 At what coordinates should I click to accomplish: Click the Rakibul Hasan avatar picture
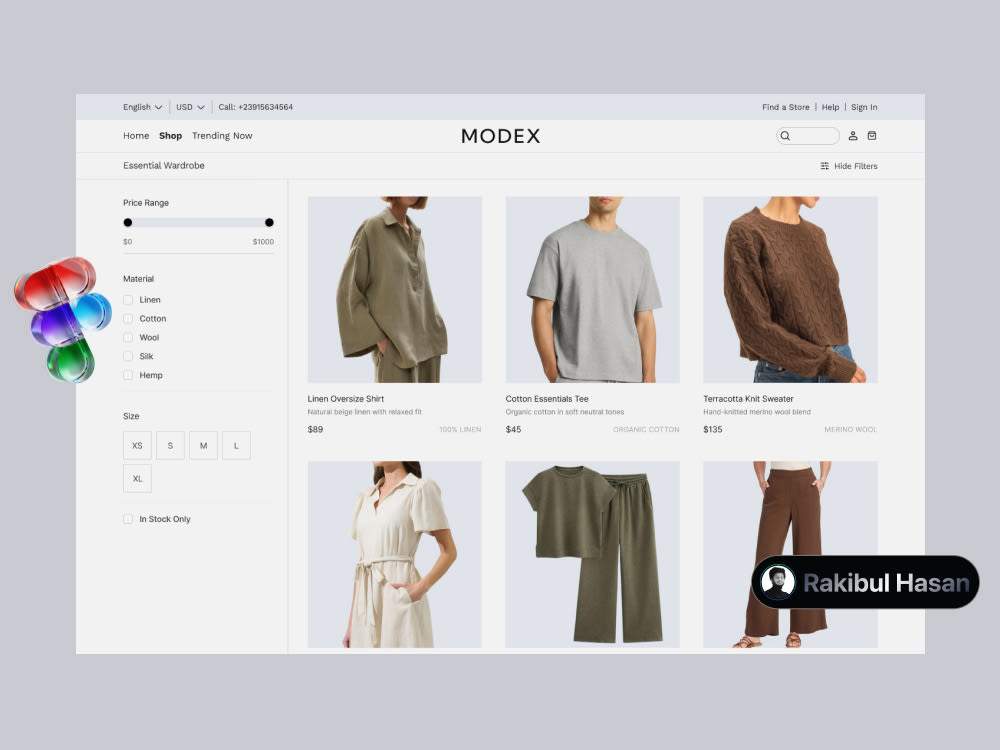[x=779, y=582]
